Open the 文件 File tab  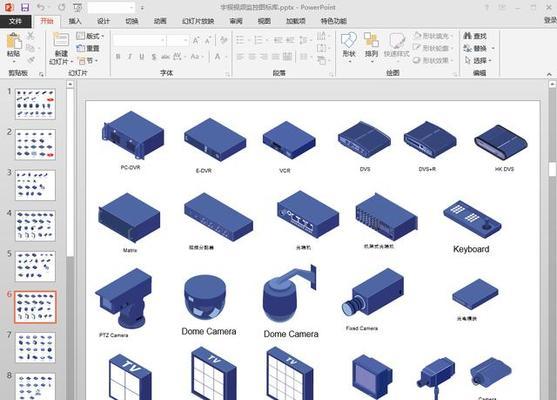15,21
